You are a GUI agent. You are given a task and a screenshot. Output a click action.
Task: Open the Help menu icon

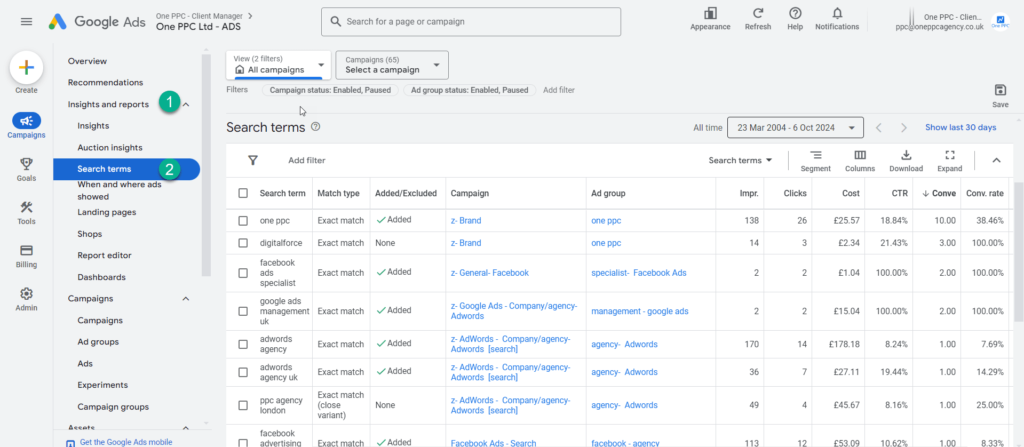[x=795, y=13]
